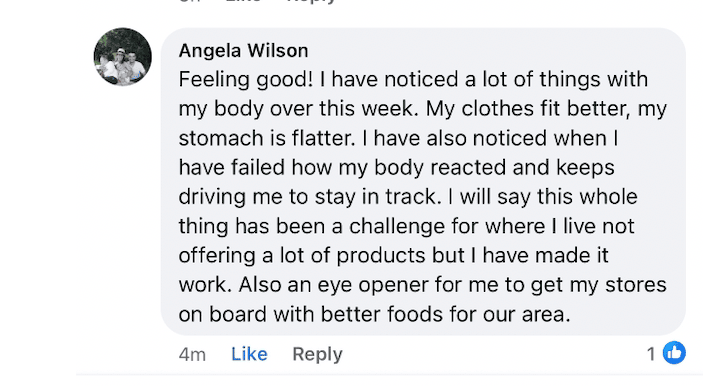Image resolution: width=716 pixels, height=386 pixels.
Task: Show who reacted via the count 1
Action: (651, 354)
